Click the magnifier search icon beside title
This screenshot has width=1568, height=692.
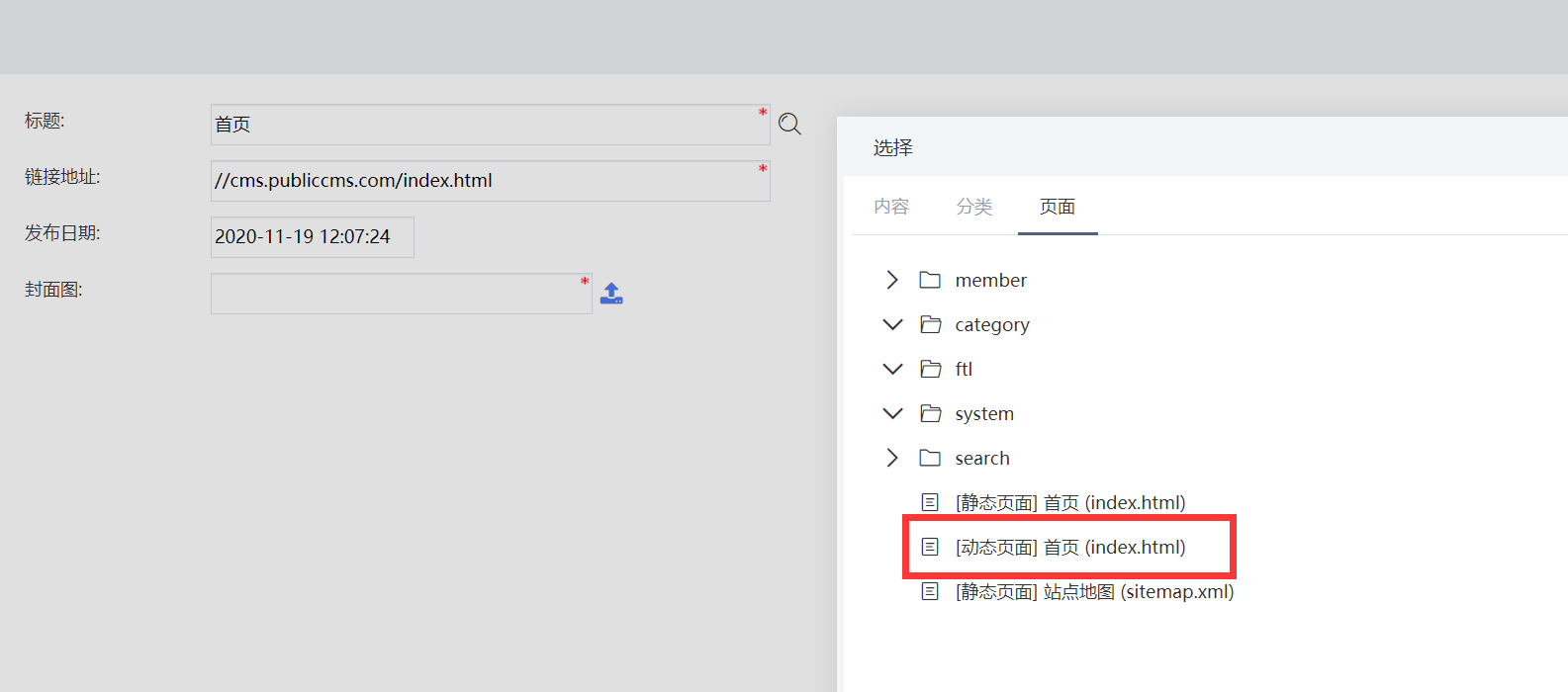point(789,124)
